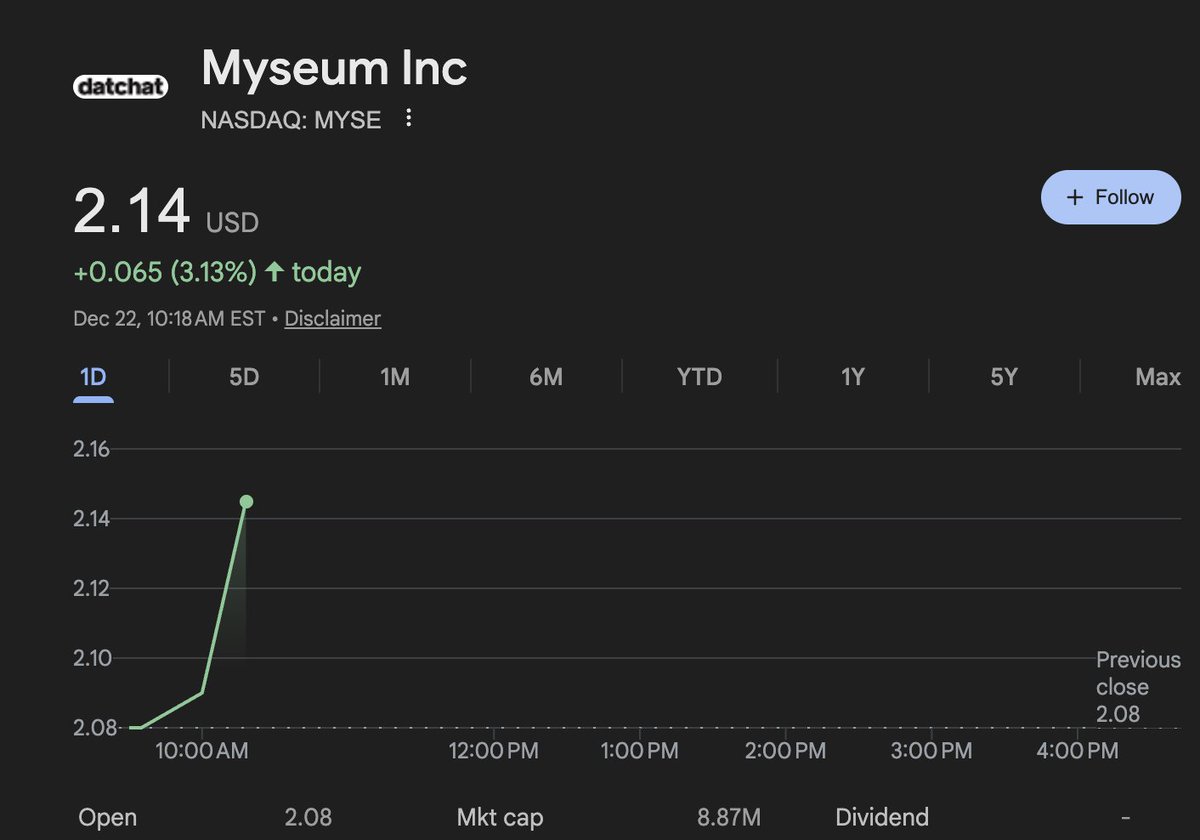The image size is (1200, 840).
Task: Open the three-dot menu beside NASDAQ: MYSE
Action: [408, 119]
